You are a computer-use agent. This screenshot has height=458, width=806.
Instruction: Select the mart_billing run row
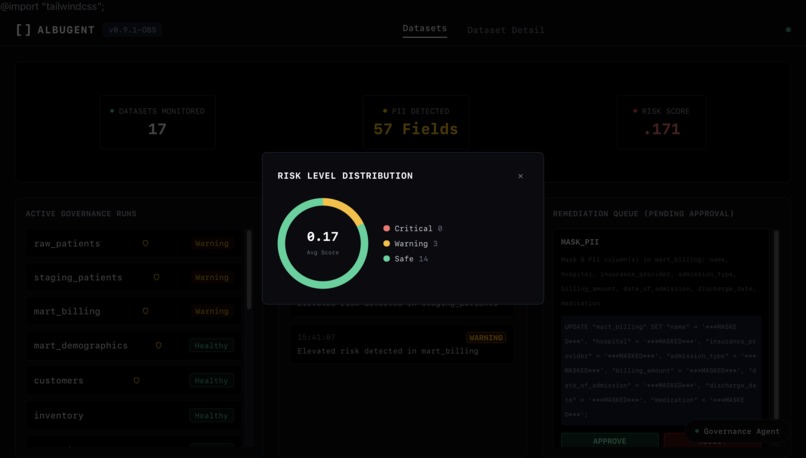coord(133,311)
